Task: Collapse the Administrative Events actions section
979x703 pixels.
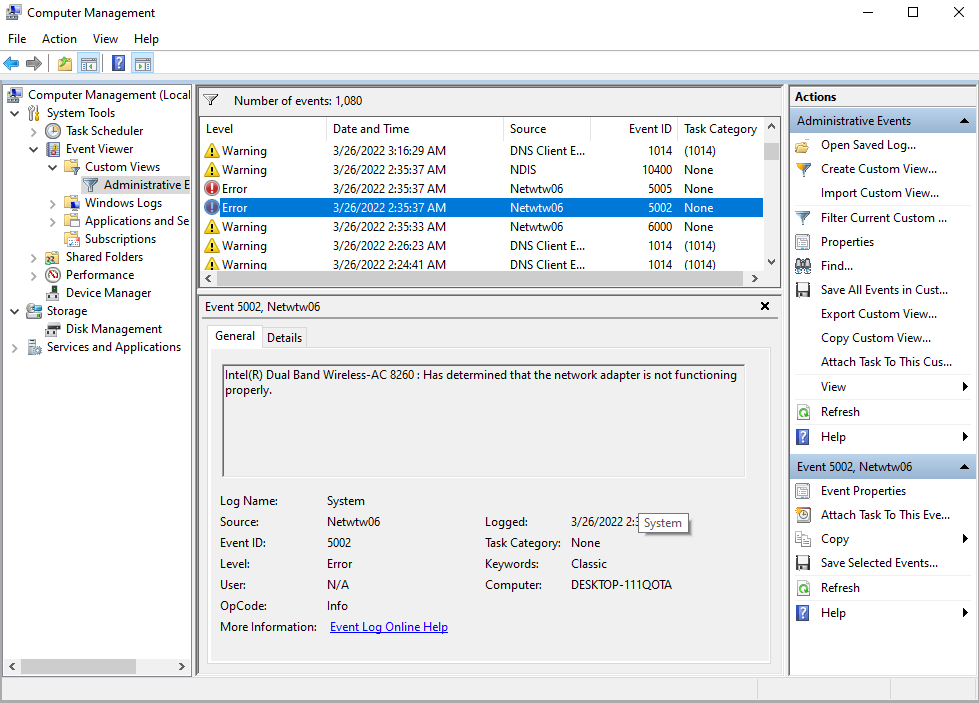Action: (965, 120)
